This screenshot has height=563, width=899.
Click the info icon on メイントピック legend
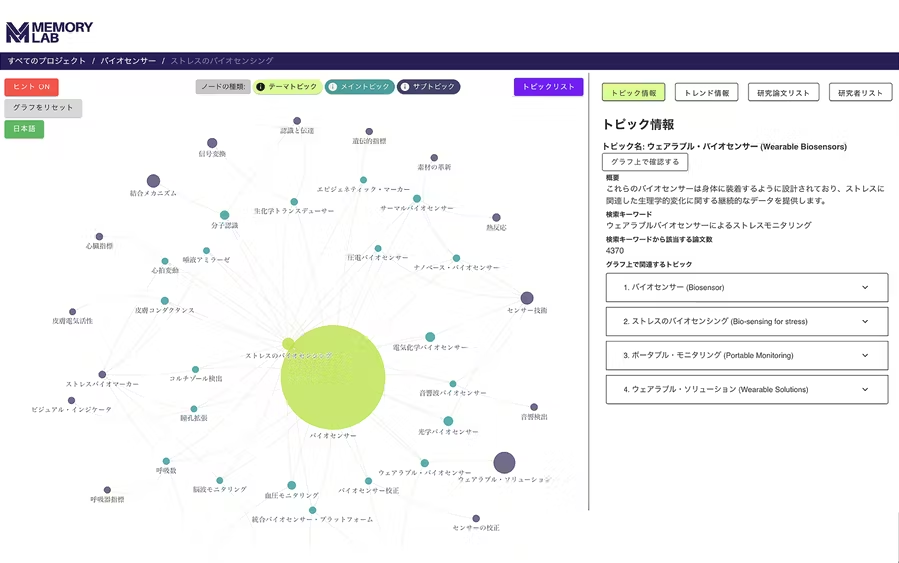pyautogui.click(x=333, y=87)
